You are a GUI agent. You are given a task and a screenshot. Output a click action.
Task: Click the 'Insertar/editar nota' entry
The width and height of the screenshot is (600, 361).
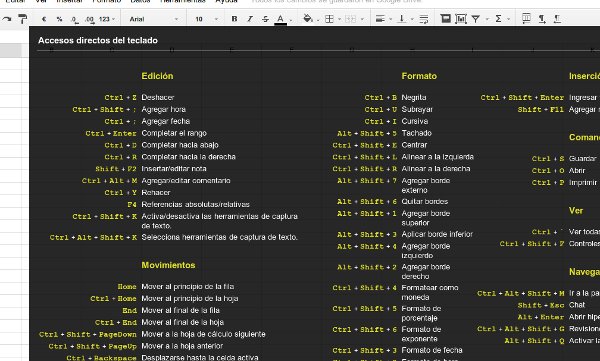coord(174,169)
